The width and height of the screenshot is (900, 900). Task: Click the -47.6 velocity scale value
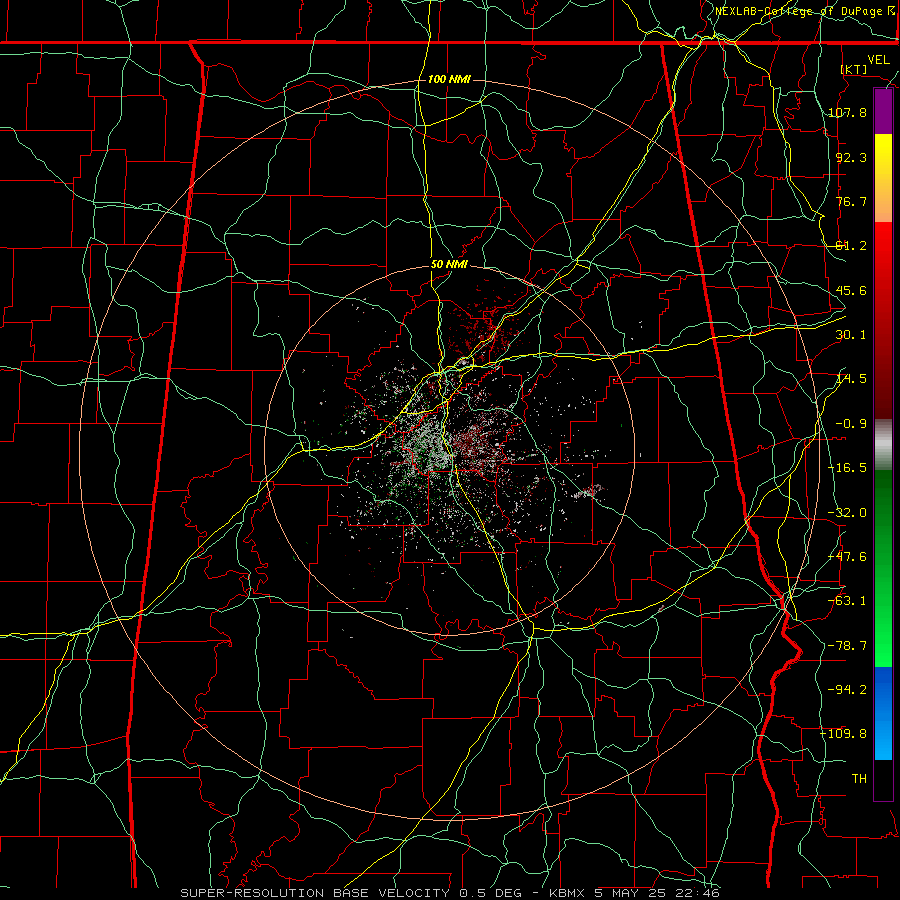click(848, 557)
